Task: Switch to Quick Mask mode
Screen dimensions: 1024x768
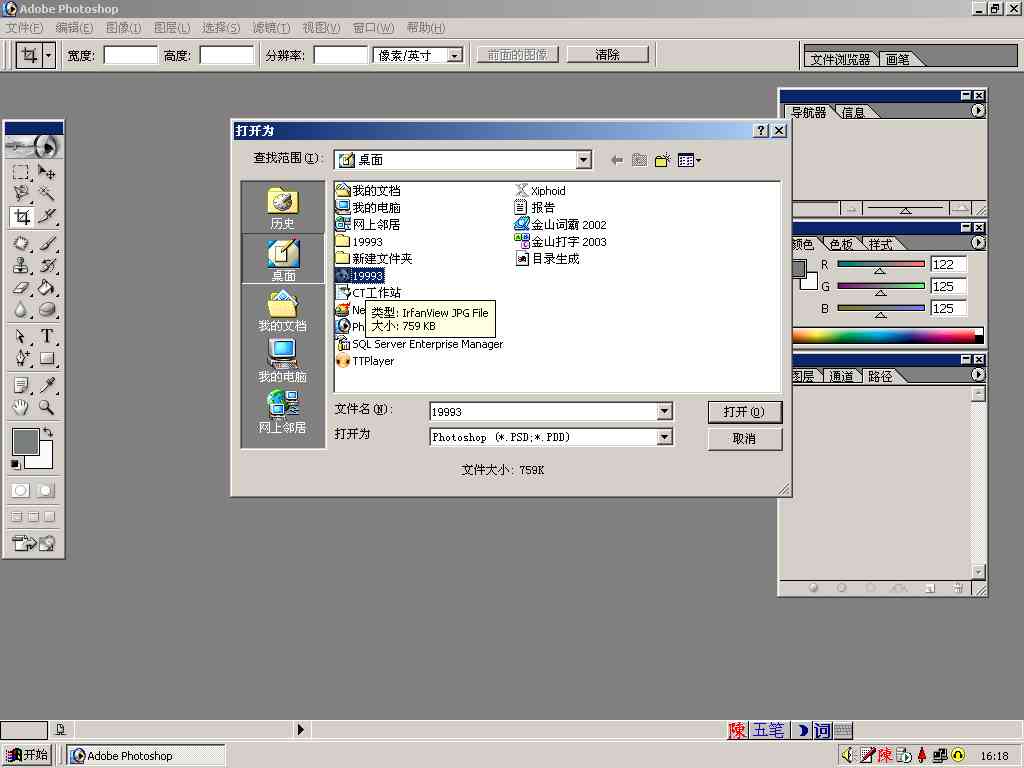Action: tap(45, 490)
